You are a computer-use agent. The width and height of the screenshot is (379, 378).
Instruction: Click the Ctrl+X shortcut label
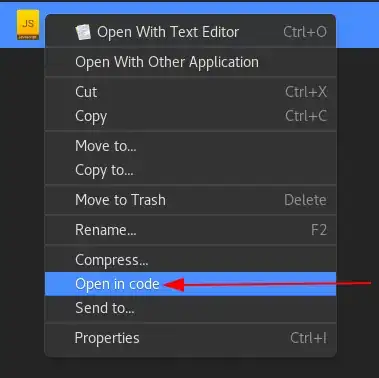[x=306, y=92]
